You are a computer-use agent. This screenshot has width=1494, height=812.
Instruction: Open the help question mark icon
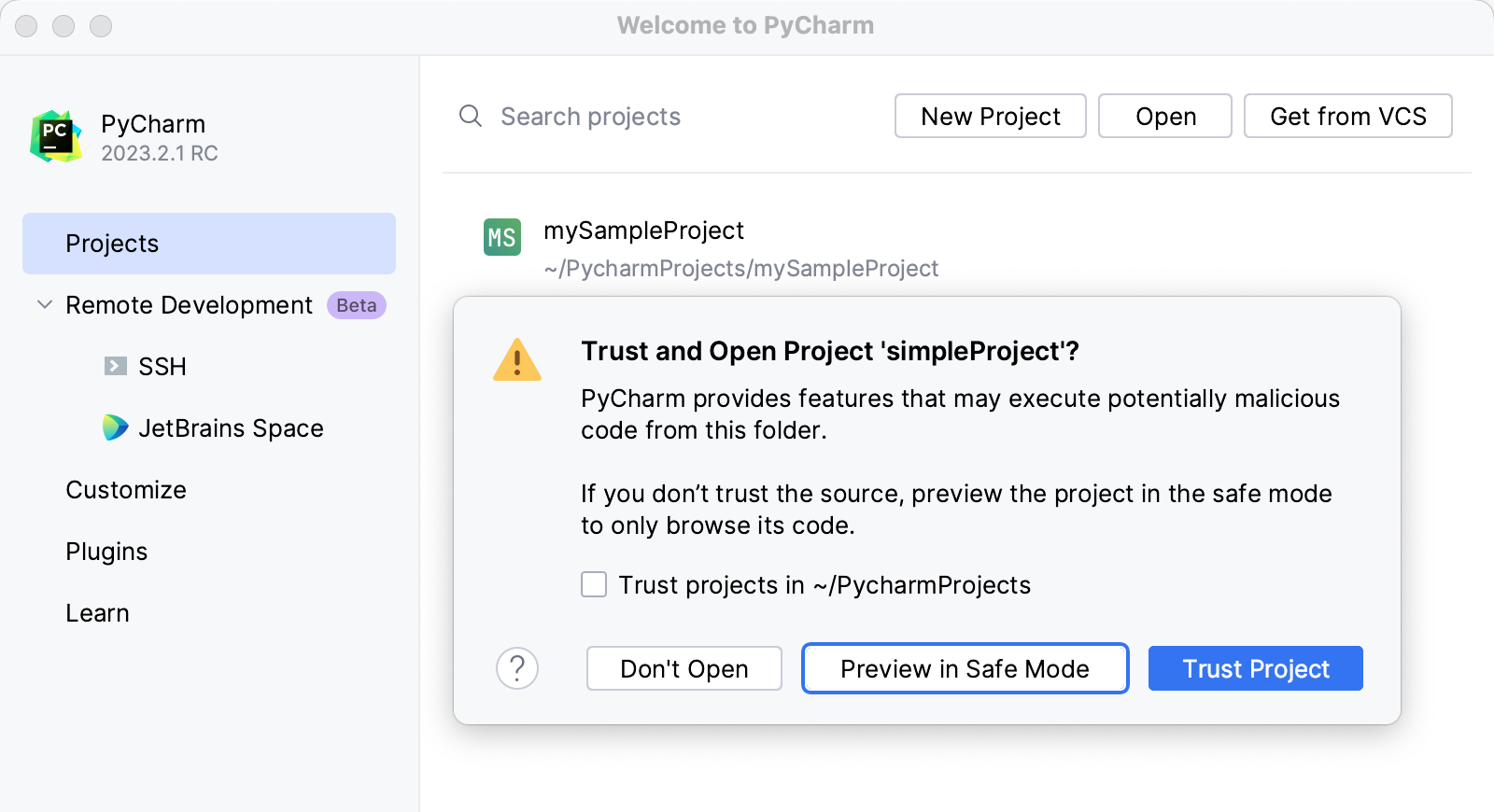[517, 668]
